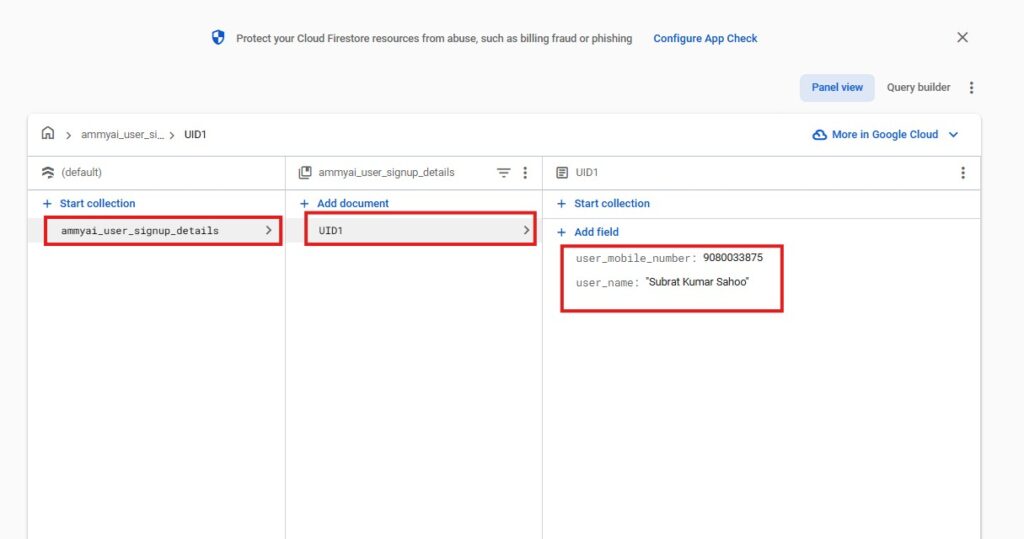1024x539 pixels.
Task: Click the cloud icon beside More in Google Cloud
Action: point(819,135)
